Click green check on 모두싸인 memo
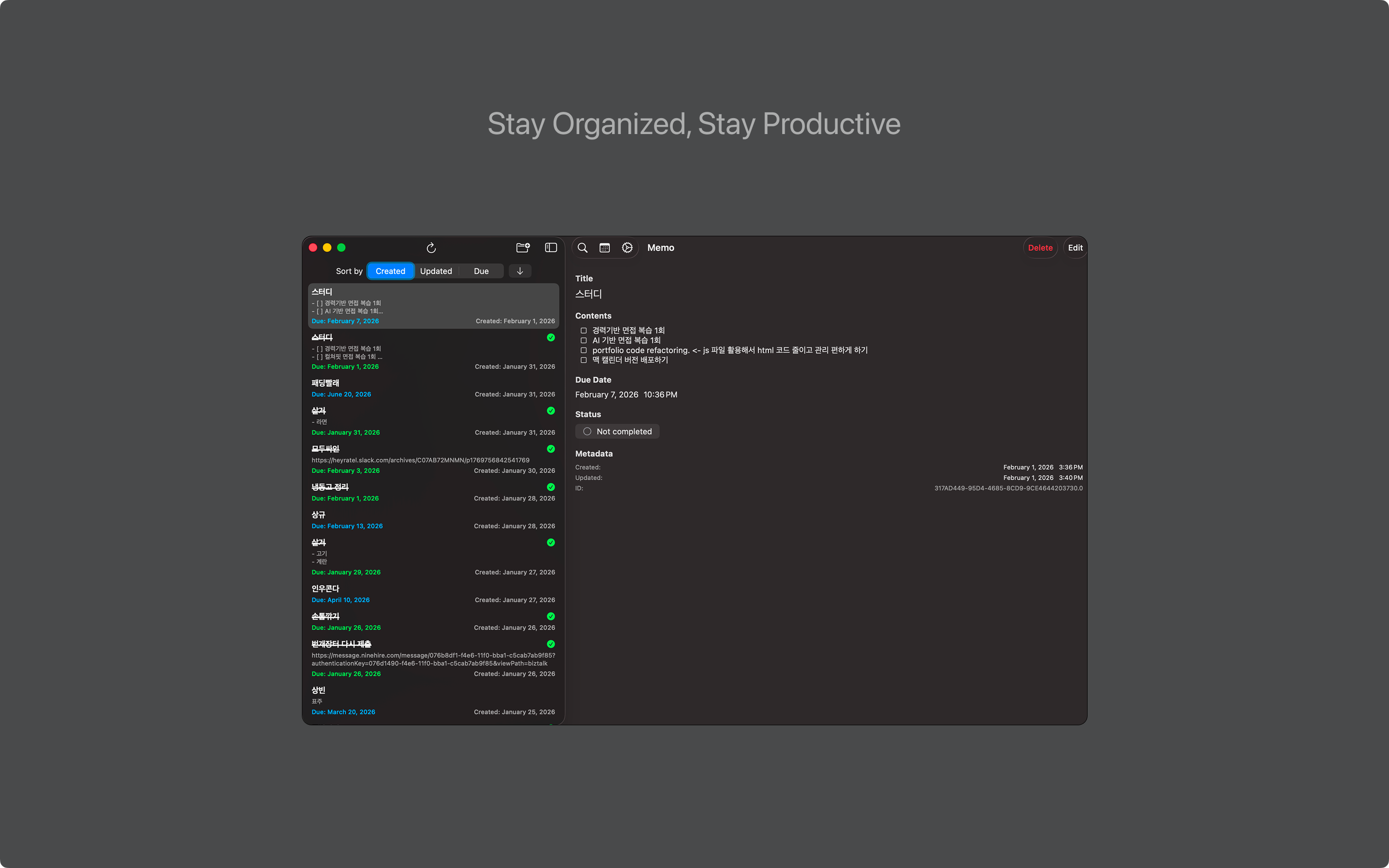This screenshot has height=868, width=1389. coord(551,449)
